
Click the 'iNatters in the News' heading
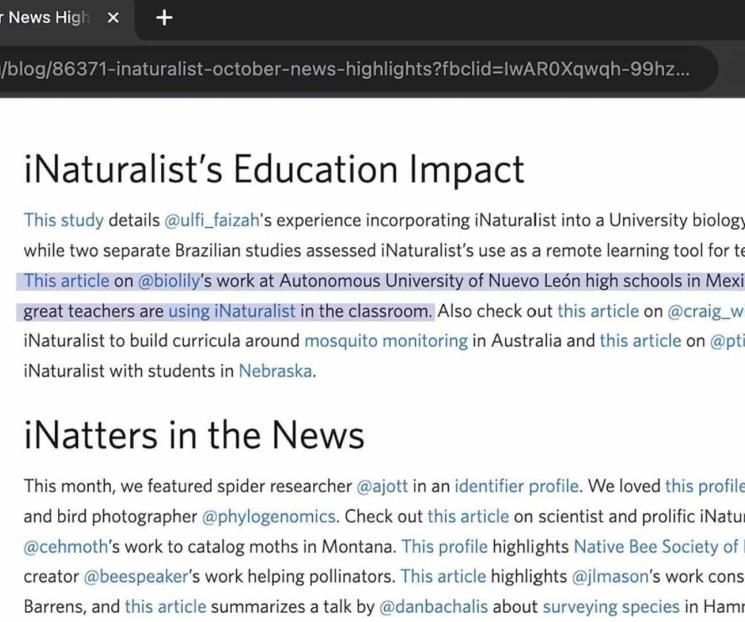point(194,435)
